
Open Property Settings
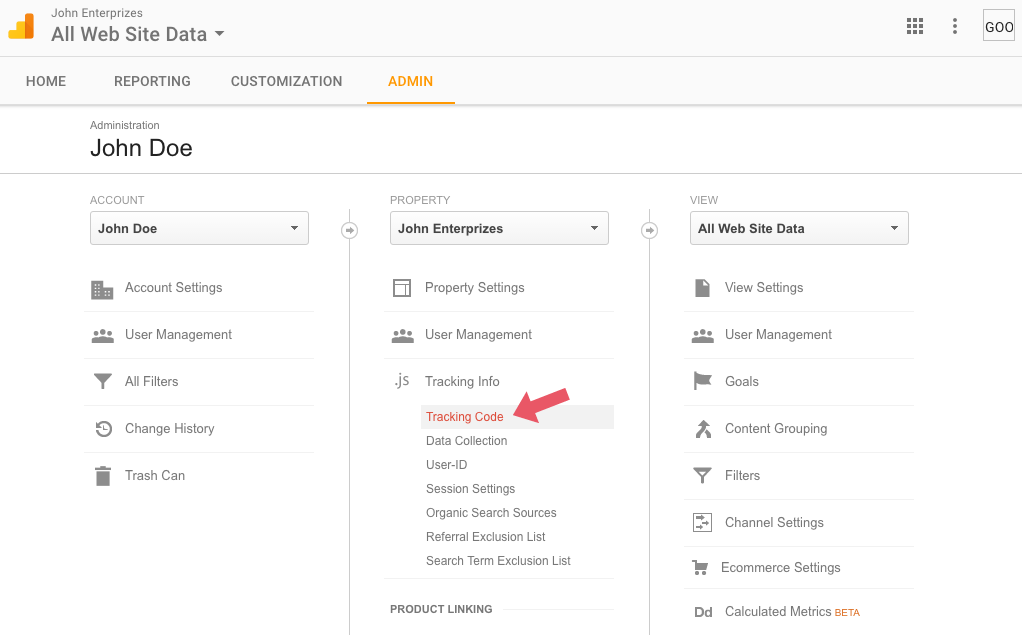pyautogui.click(x=474, y=288)
